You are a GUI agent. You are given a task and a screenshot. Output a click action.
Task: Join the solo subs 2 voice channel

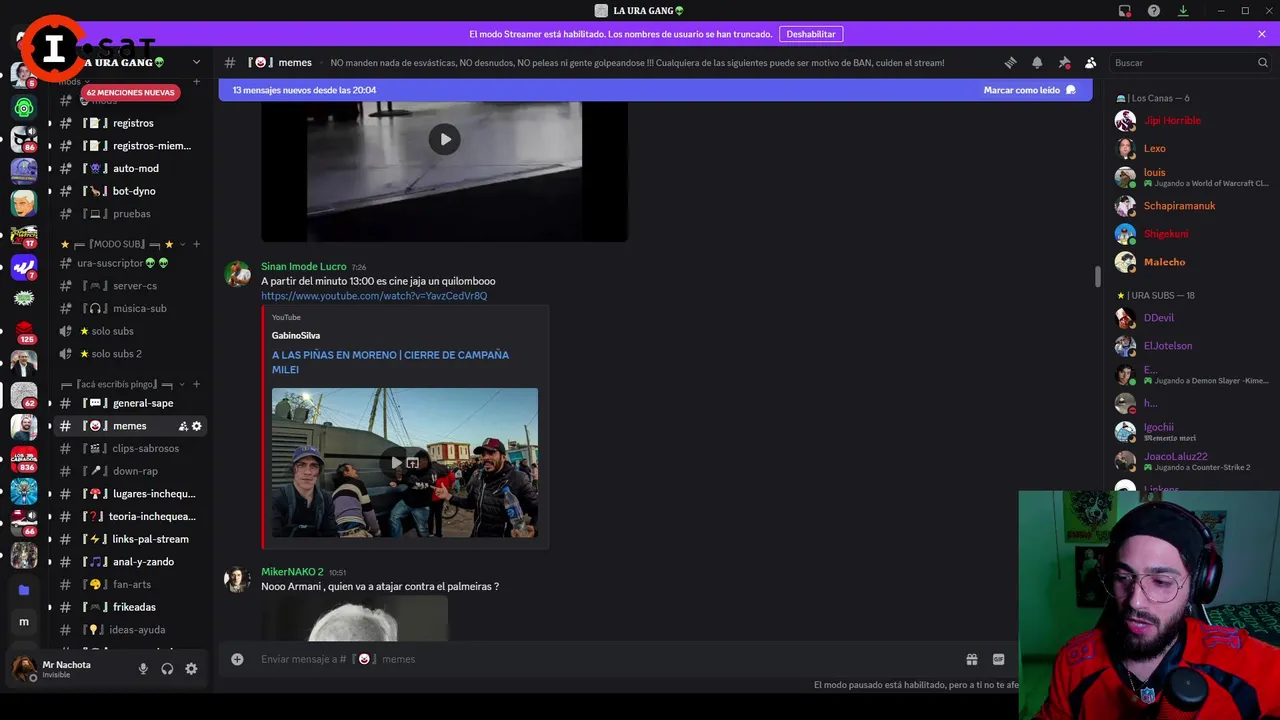[130, 354]
